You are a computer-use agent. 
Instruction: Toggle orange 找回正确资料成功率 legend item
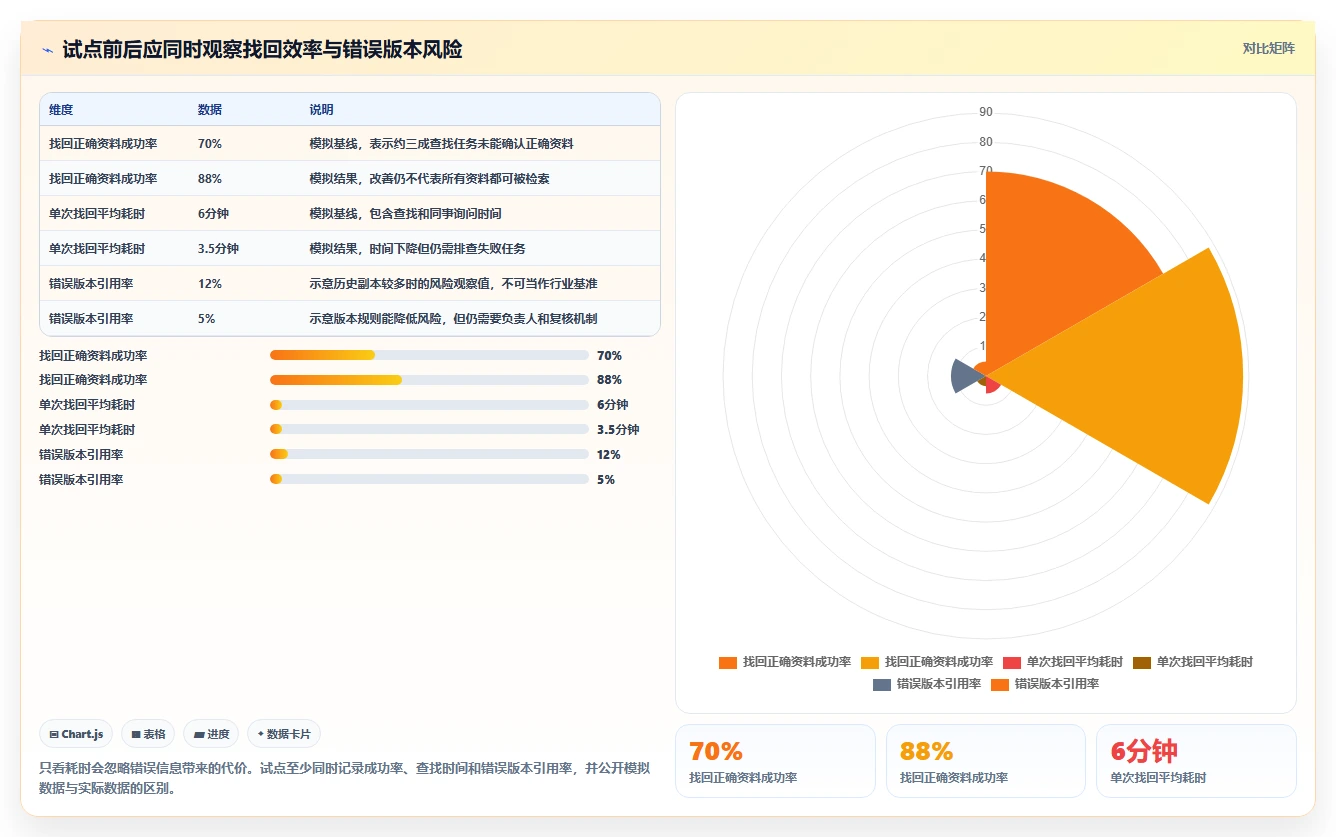(x=785, y=662)
